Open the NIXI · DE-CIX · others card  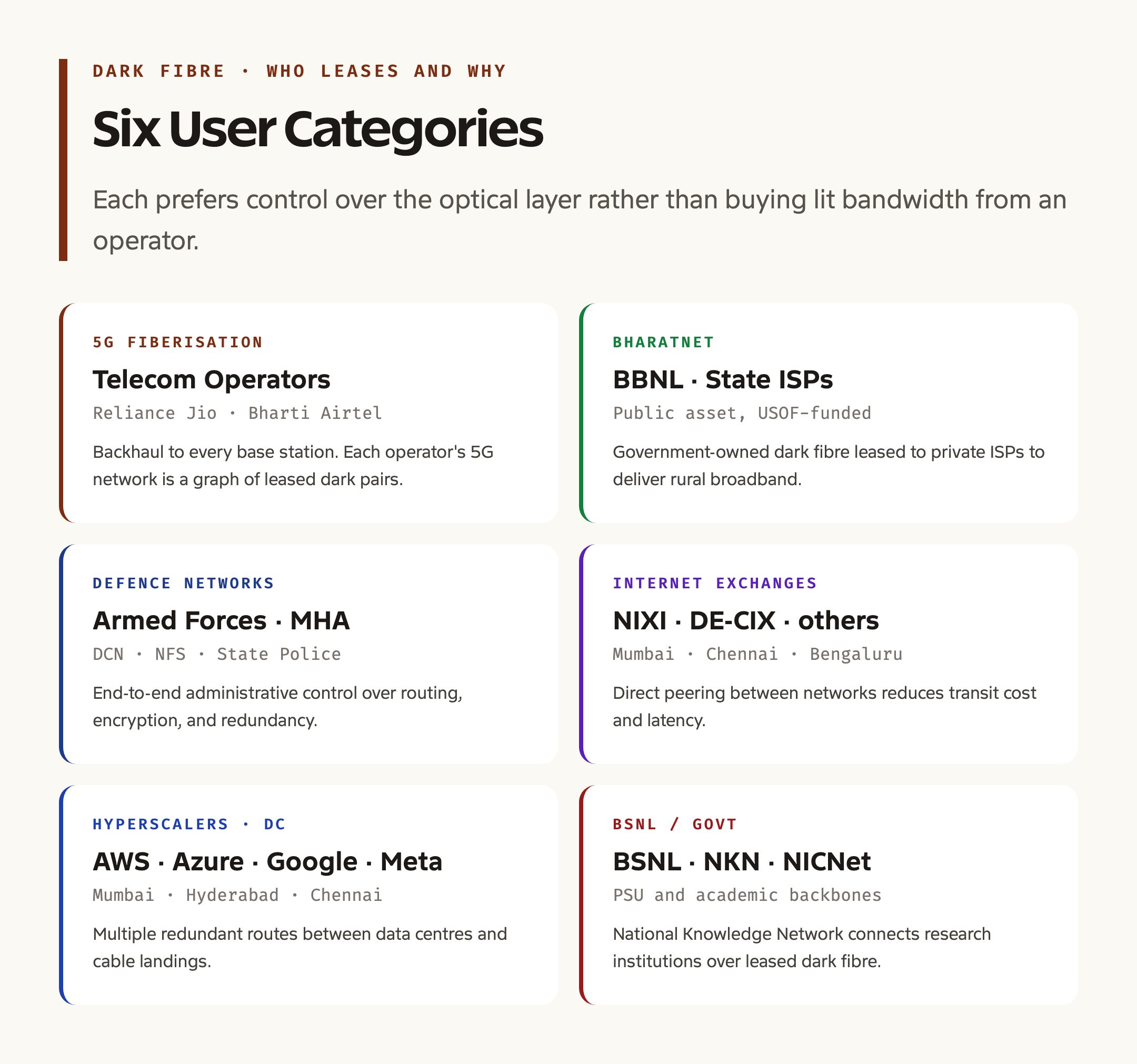tap(828, 654)
